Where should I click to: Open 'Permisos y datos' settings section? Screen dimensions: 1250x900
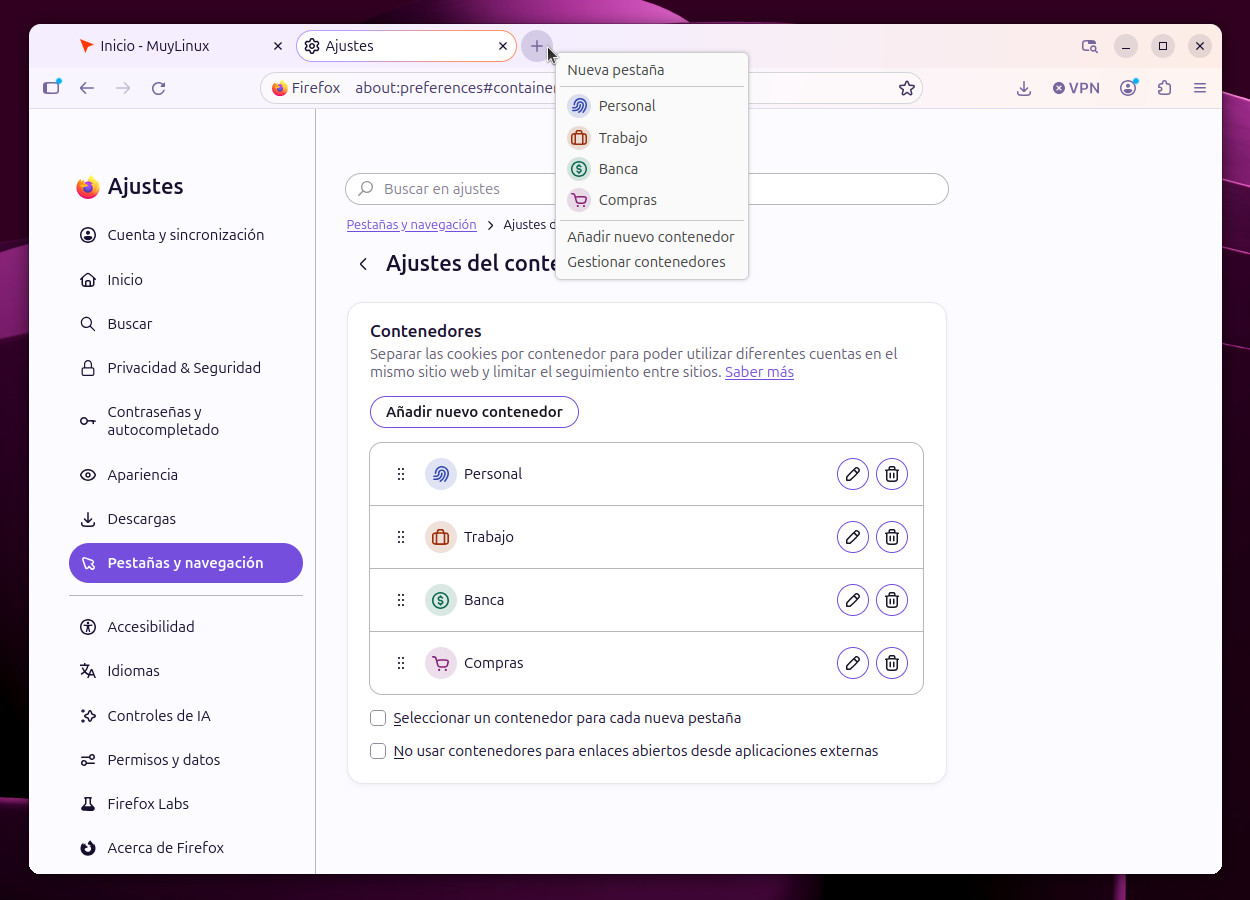pos(186,760)
